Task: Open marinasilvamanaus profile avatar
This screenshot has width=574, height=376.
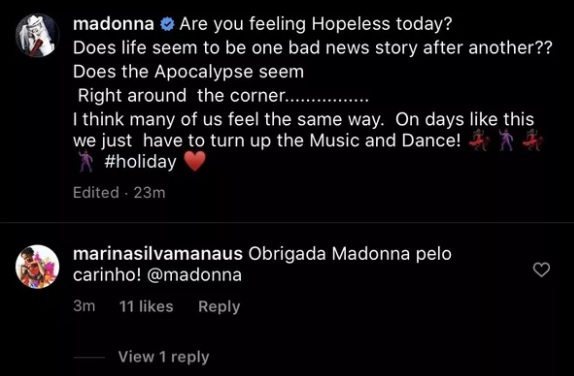Action: point(37,267)
